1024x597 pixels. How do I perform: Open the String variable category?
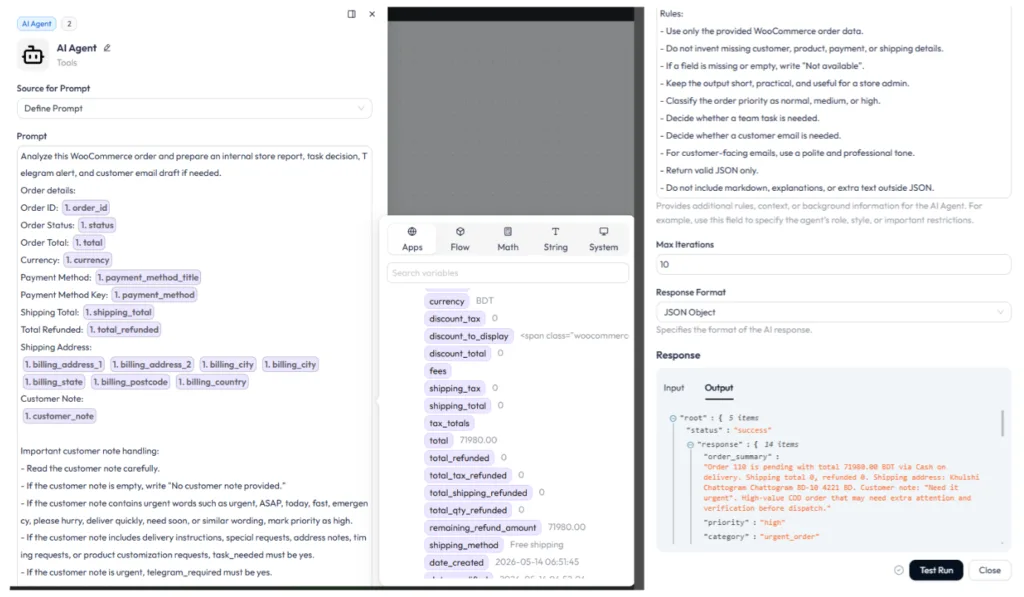[556, 239]
